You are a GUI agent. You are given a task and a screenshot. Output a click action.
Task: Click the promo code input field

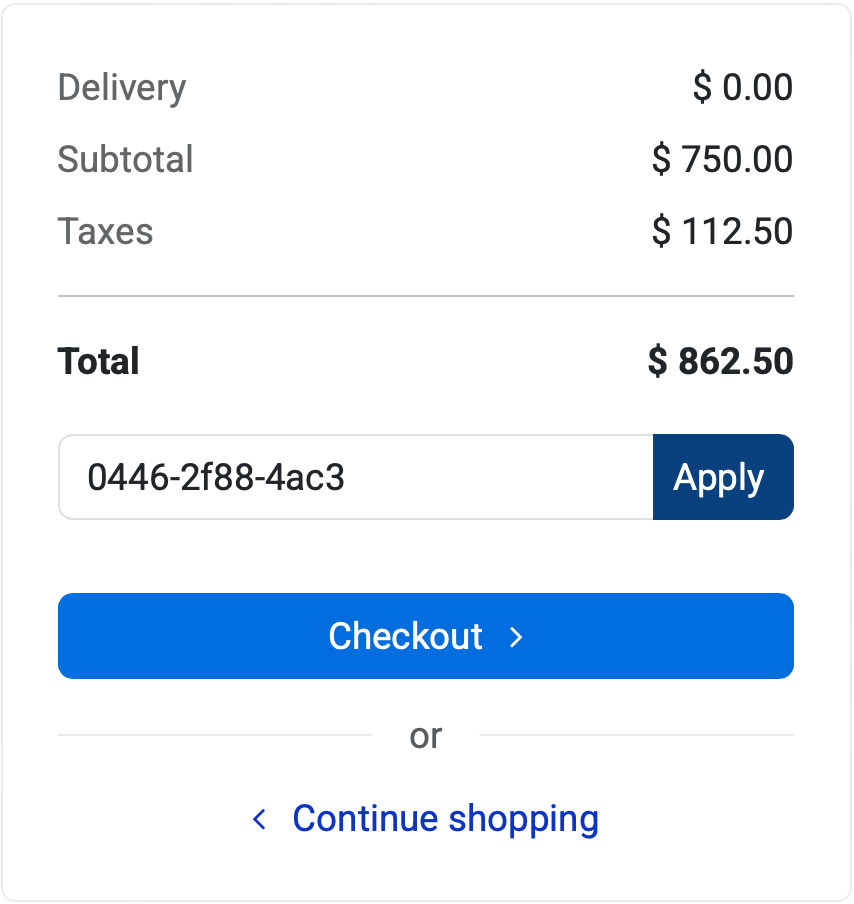pyautogui.click(x=350, y=477)
